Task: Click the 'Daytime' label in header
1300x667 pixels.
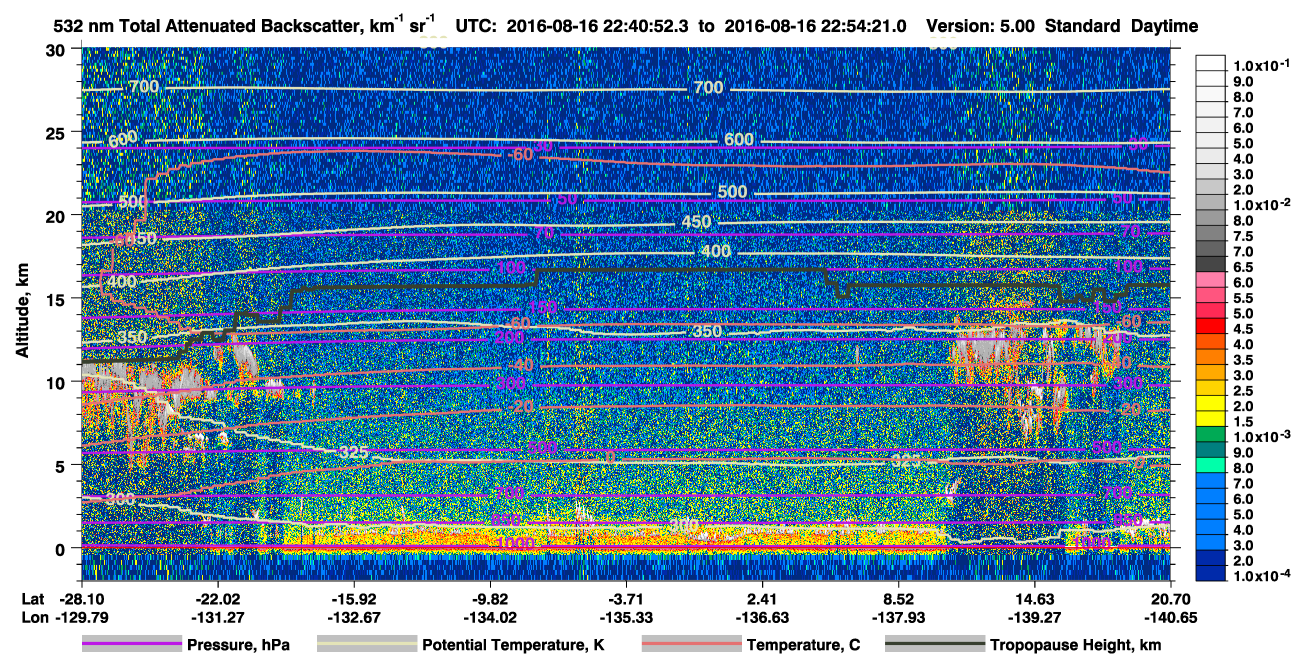Action: coord(1164,27)
